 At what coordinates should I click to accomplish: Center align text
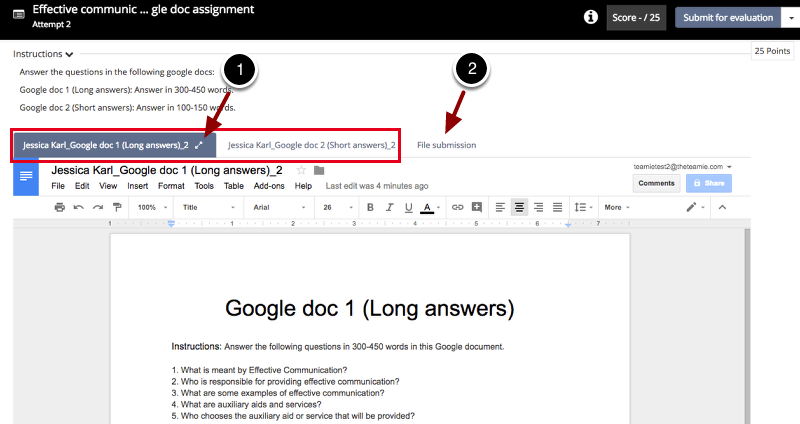click(519, 207)
